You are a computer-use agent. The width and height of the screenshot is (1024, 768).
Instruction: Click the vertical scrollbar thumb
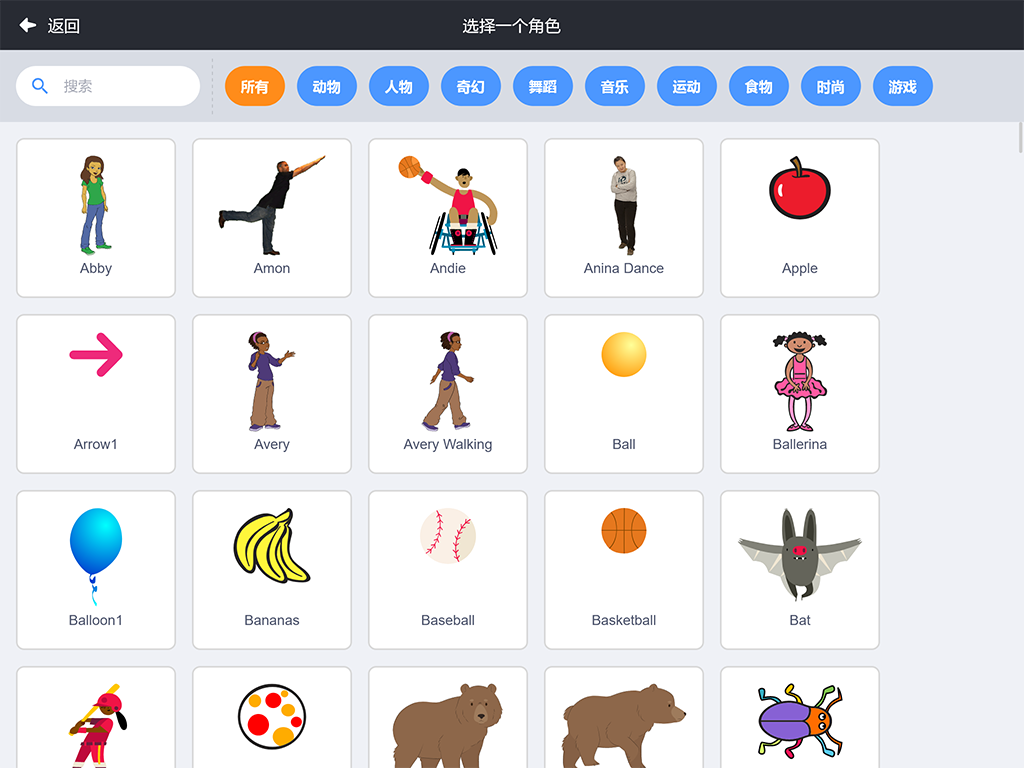(1021, 137)
